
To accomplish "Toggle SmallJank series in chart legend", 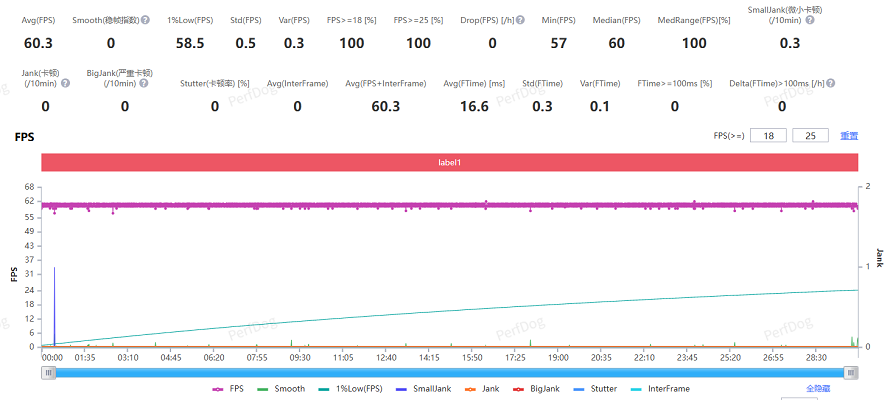I will pos(423,389).
